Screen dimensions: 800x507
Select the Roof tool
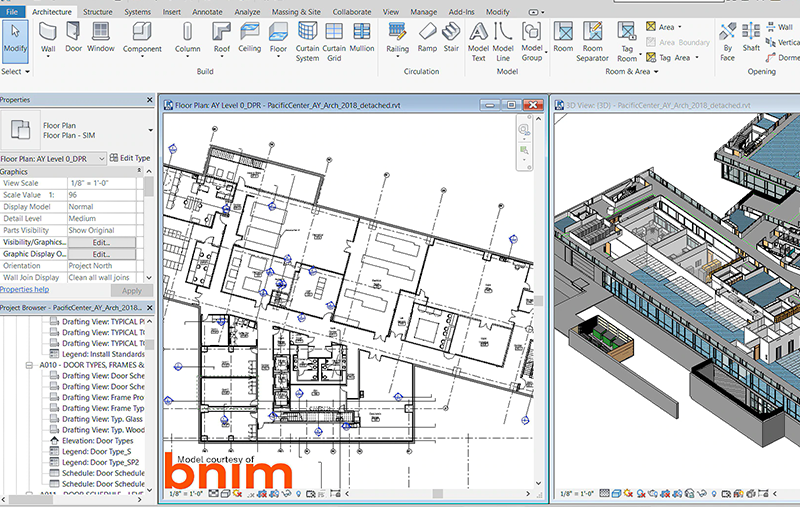[x=221, y=39]
